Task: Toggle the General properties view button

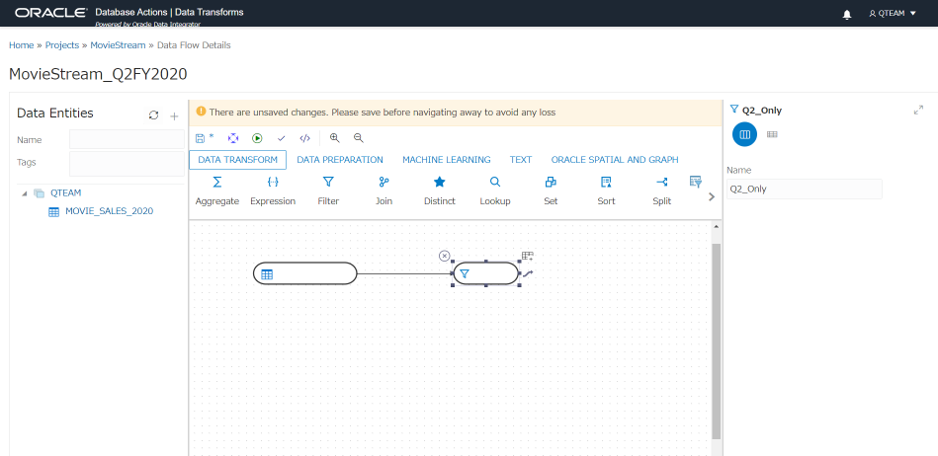Action: 744,134
